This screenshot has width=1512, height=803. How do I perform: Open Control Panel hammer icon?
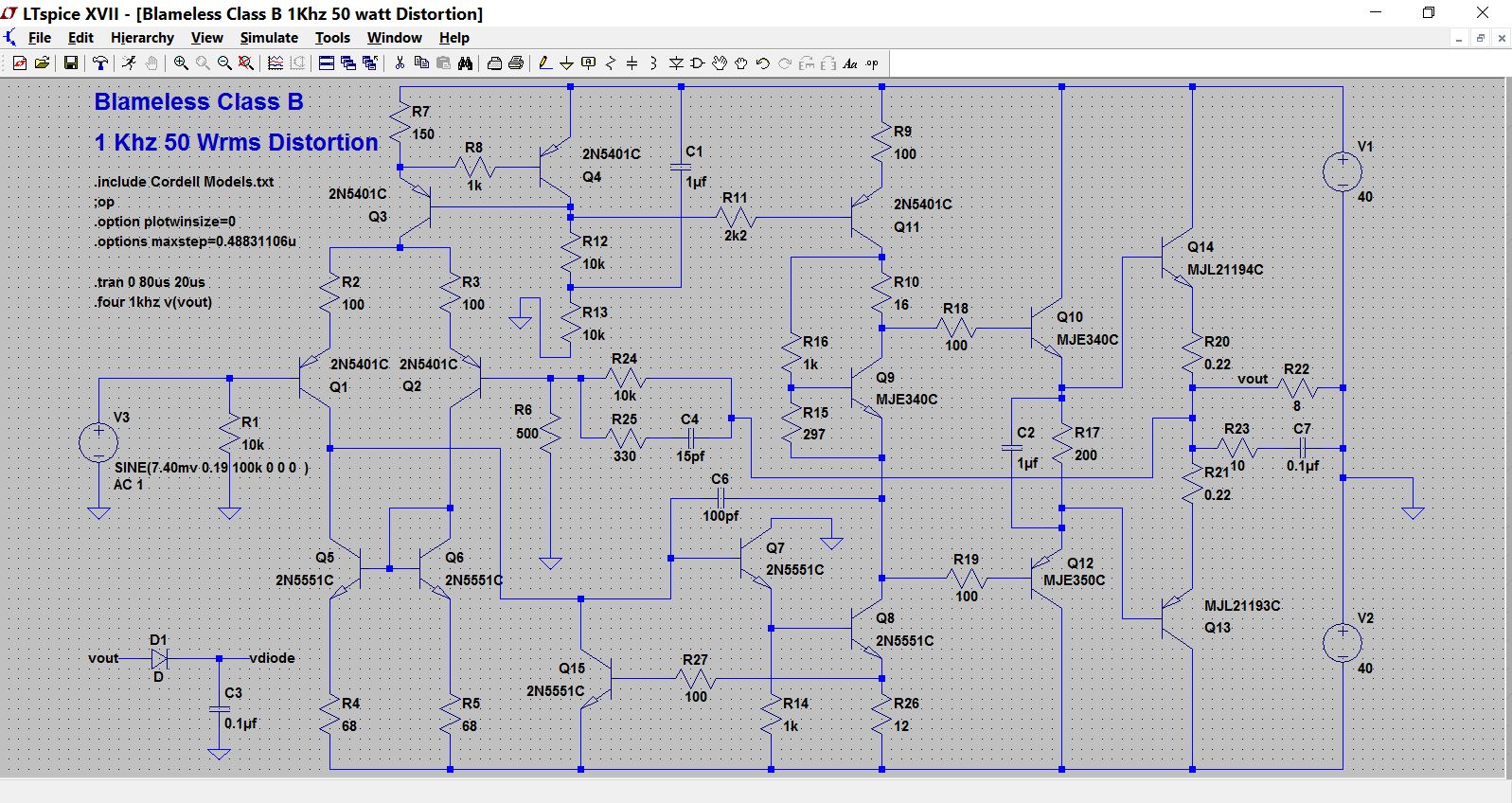[100, 63]
